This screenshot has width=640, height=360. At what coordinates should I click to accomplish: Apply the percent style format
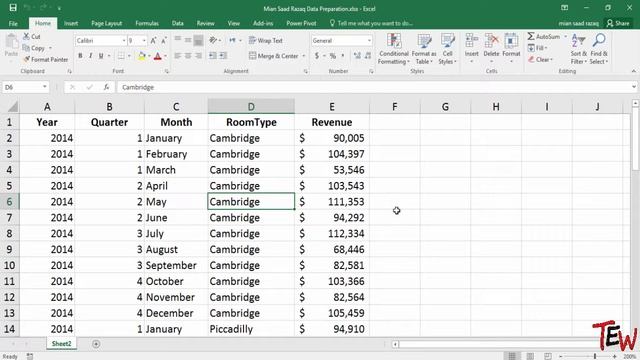tap(333, 56)
